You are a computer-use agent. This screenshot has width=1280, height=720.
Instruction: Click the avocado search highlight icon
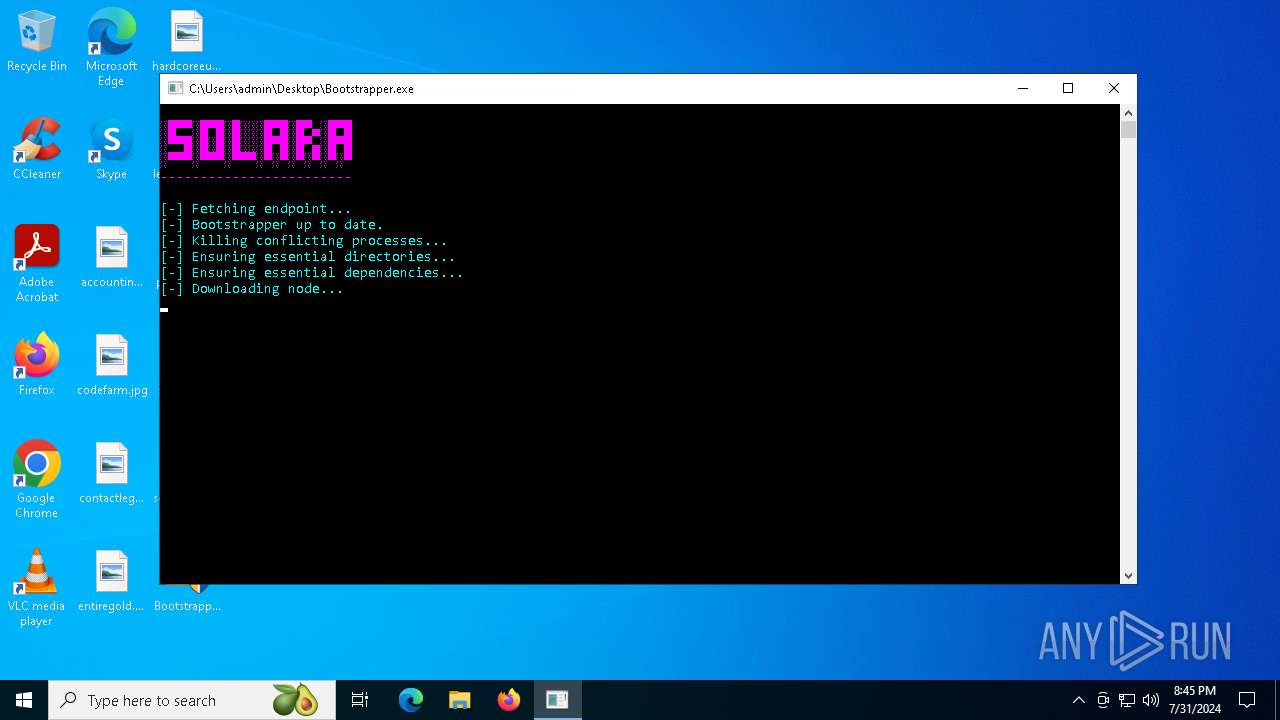[295, 700]
